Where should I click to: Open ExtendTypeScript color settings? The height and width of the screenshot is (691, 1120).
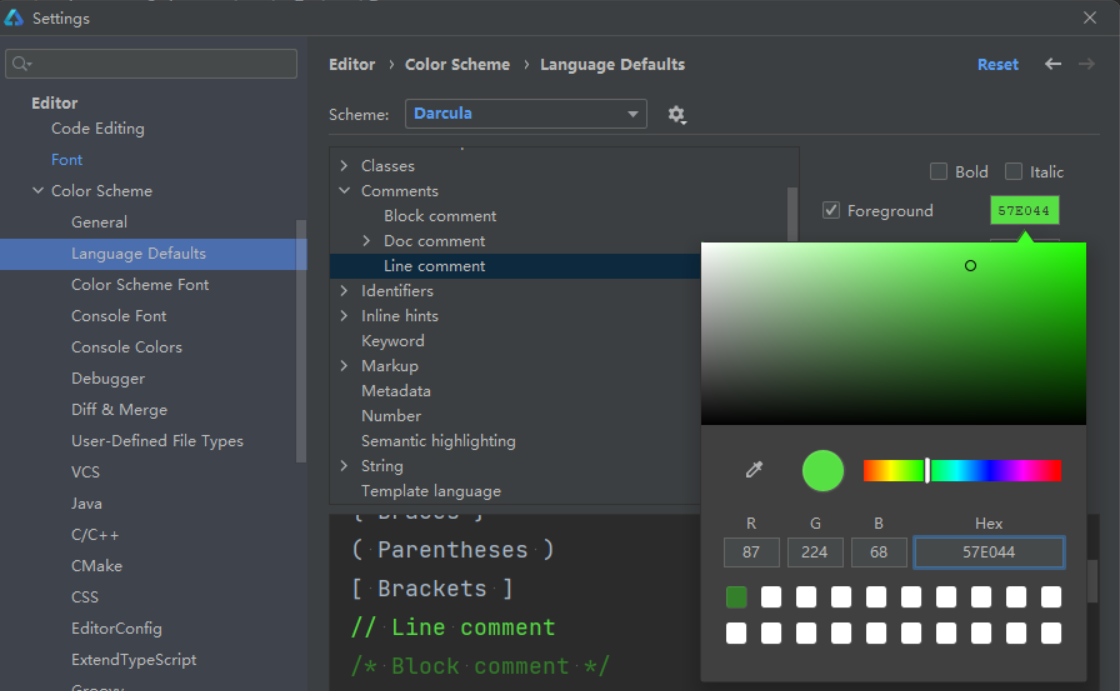point(134,660)
